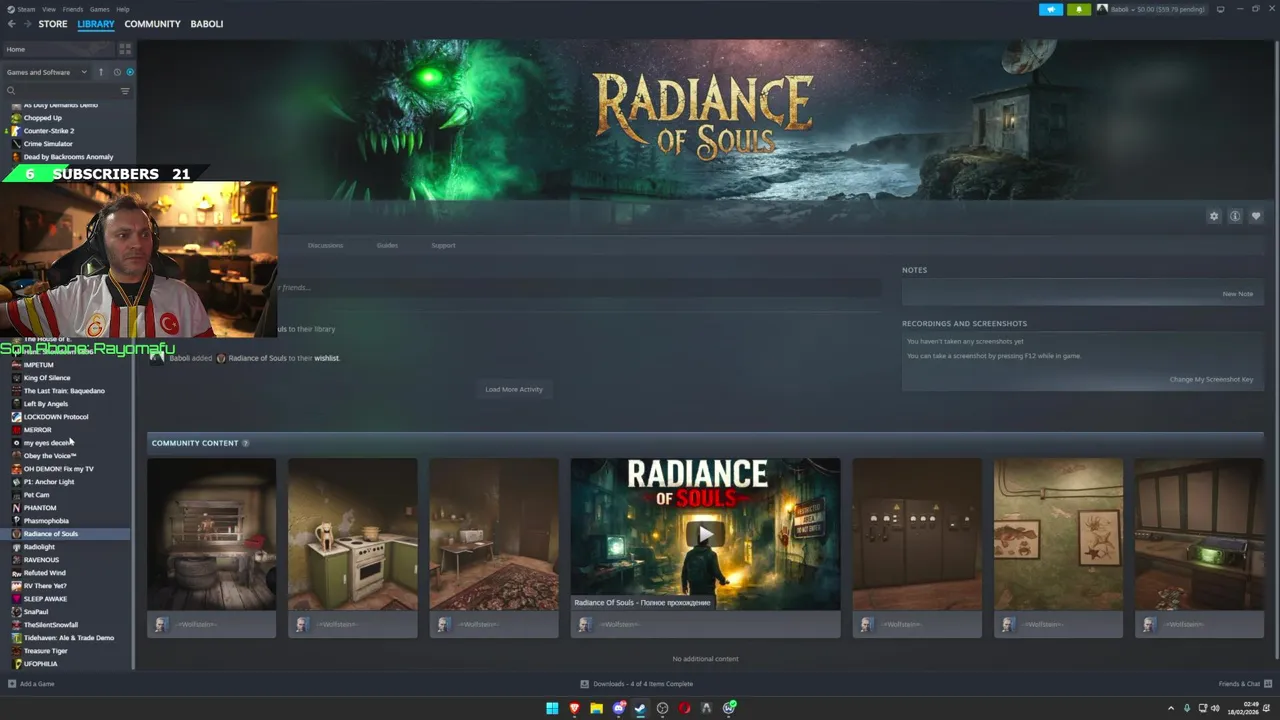
Task: Go forward with the right arrow
Action: 27,24
